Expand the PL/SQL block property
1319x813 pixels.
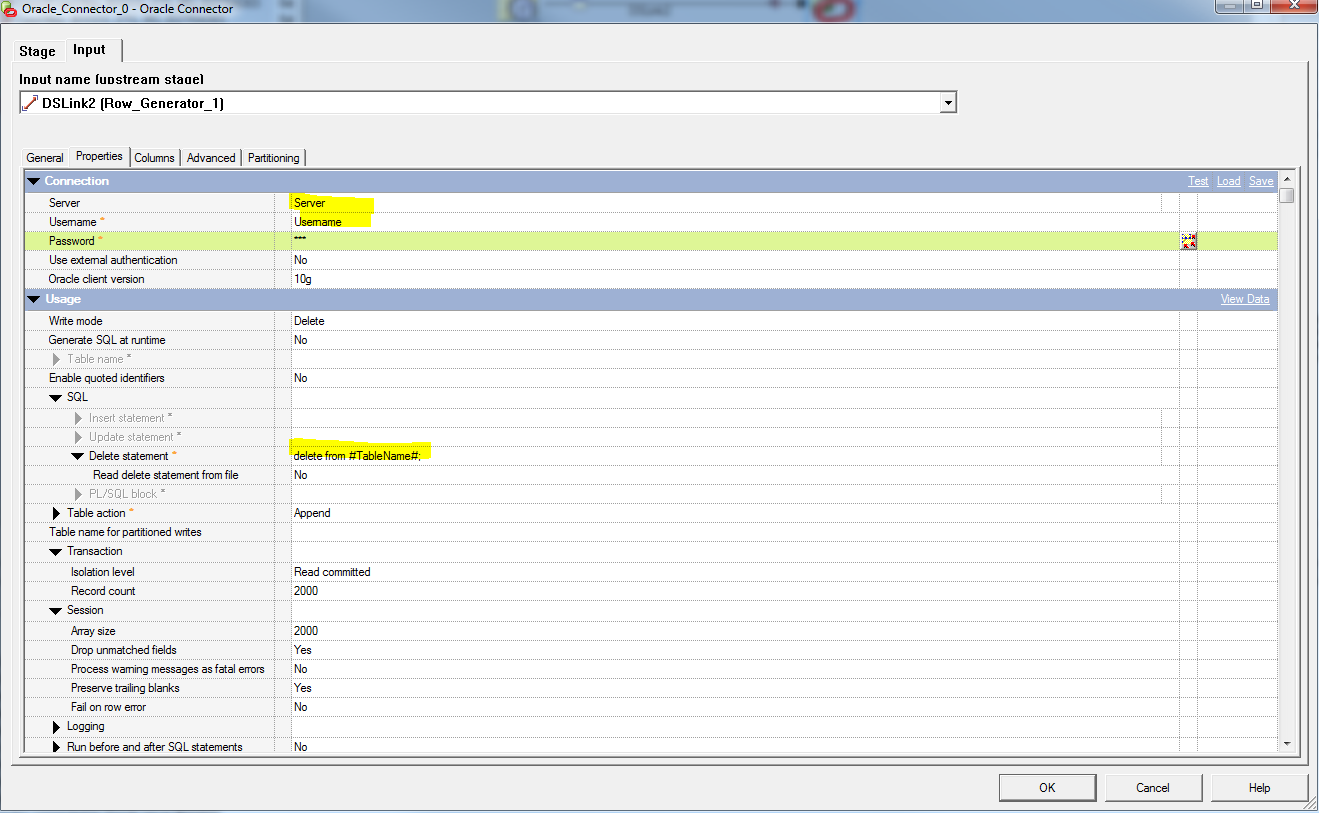tap(78, 494)
